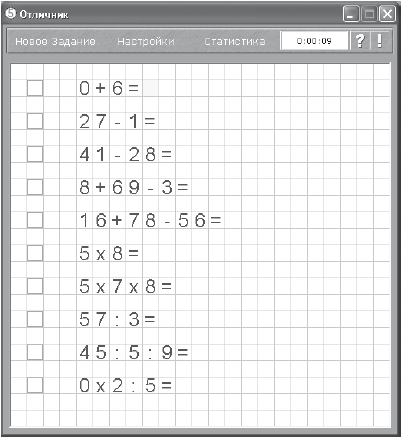Click the question mark help icon
Viewport: 401px width, 437px height.
point(360,41)
